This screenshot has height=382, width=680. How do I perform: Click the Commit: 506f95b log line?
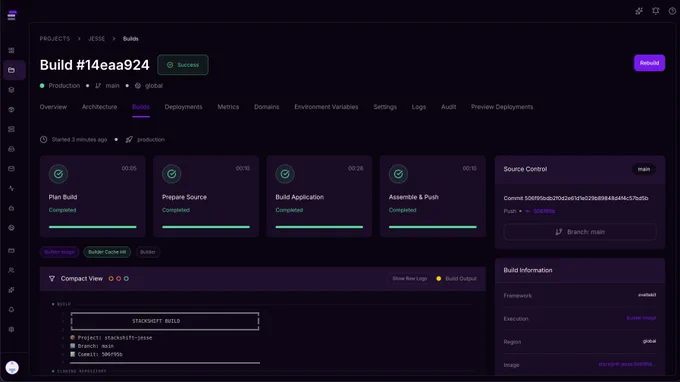click(96, 354)
